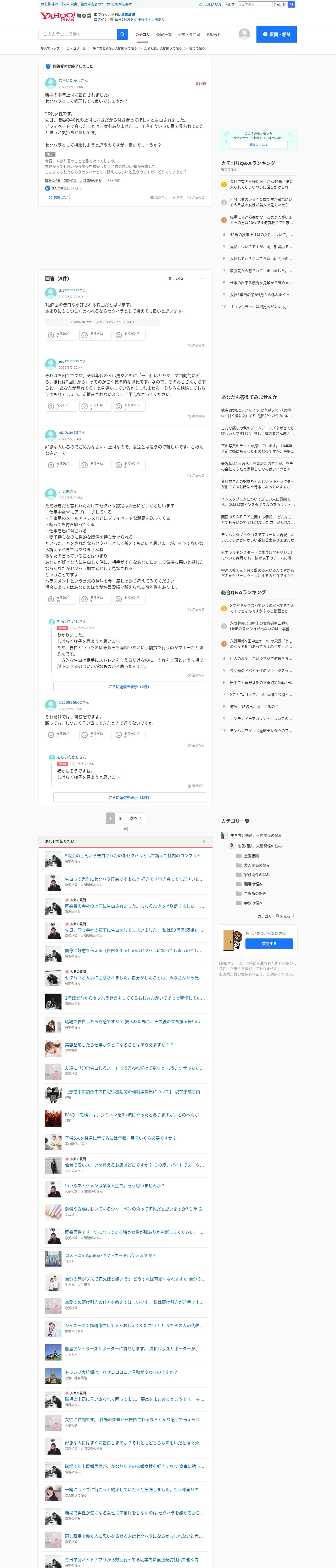This screenshot has width=336, height=1568.
Task: Click 新規取得 ID link
Action: point(128,14)
